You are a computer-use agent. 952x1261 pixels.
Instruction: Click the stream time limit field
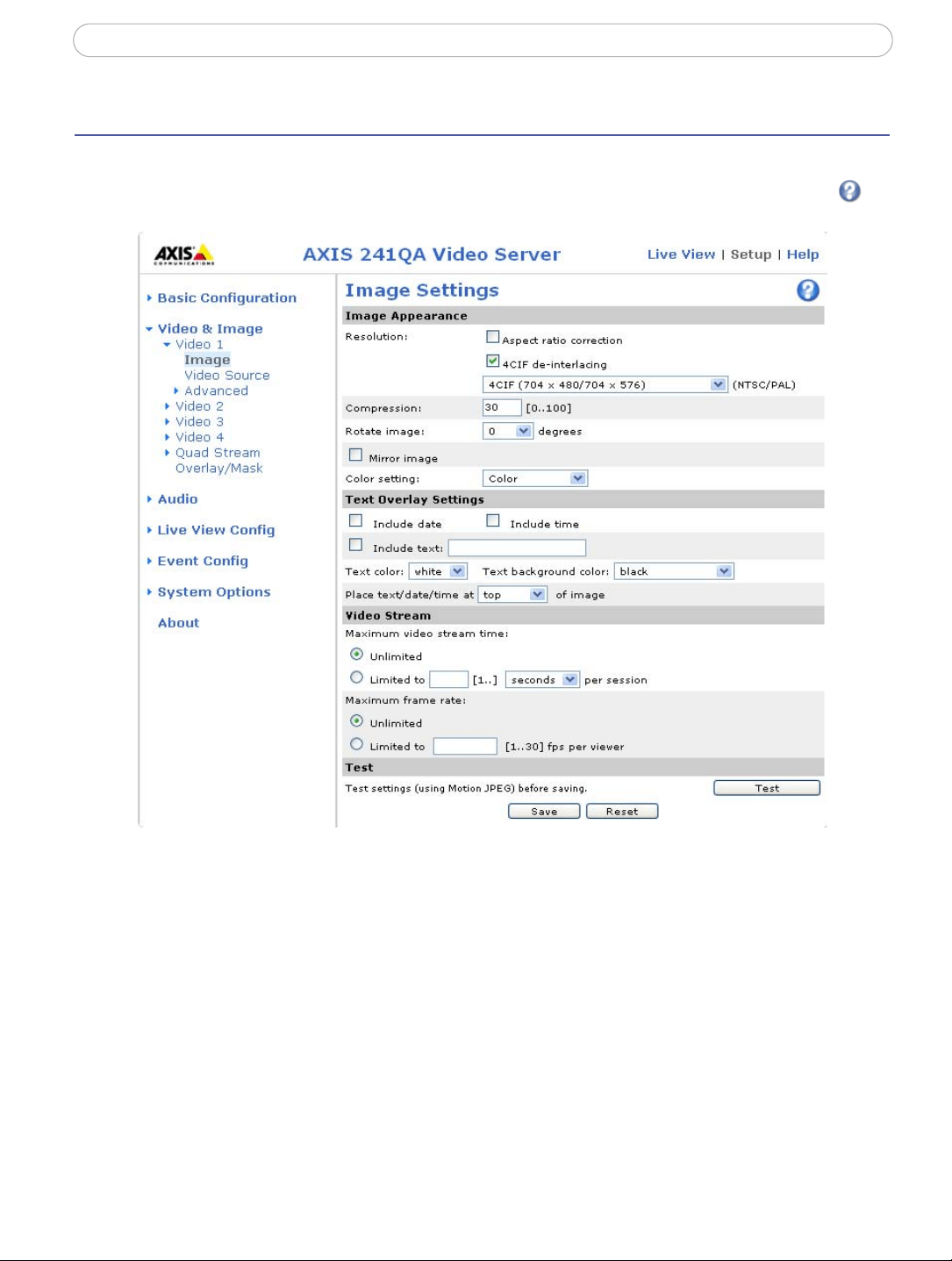448,680
